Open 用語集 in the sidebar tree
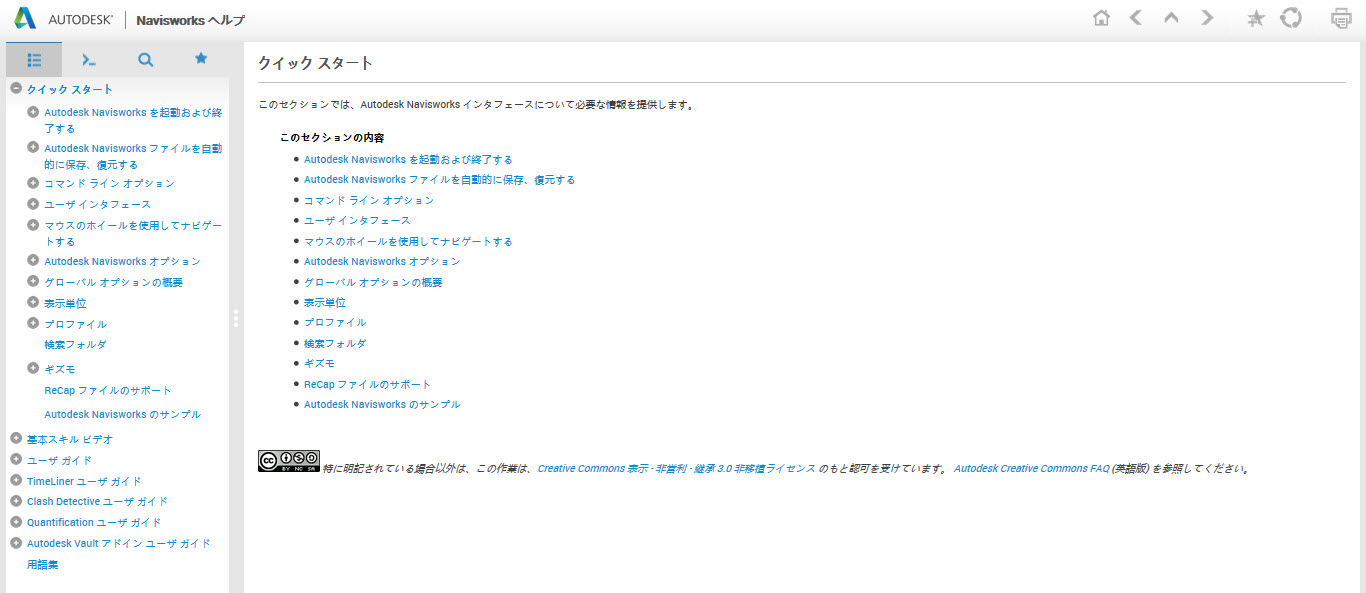This screenshot has height=593, width=1366. tap(43, 565)
